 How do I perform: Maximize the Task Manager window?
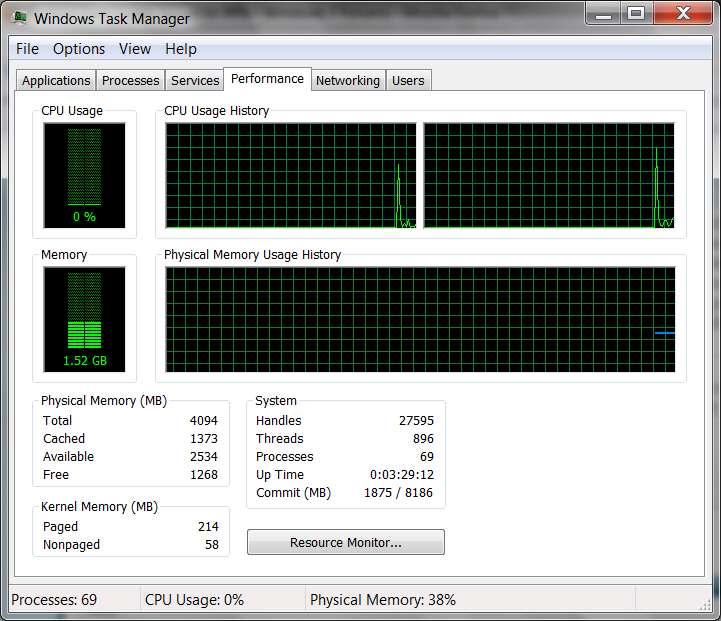pos(636,13)
